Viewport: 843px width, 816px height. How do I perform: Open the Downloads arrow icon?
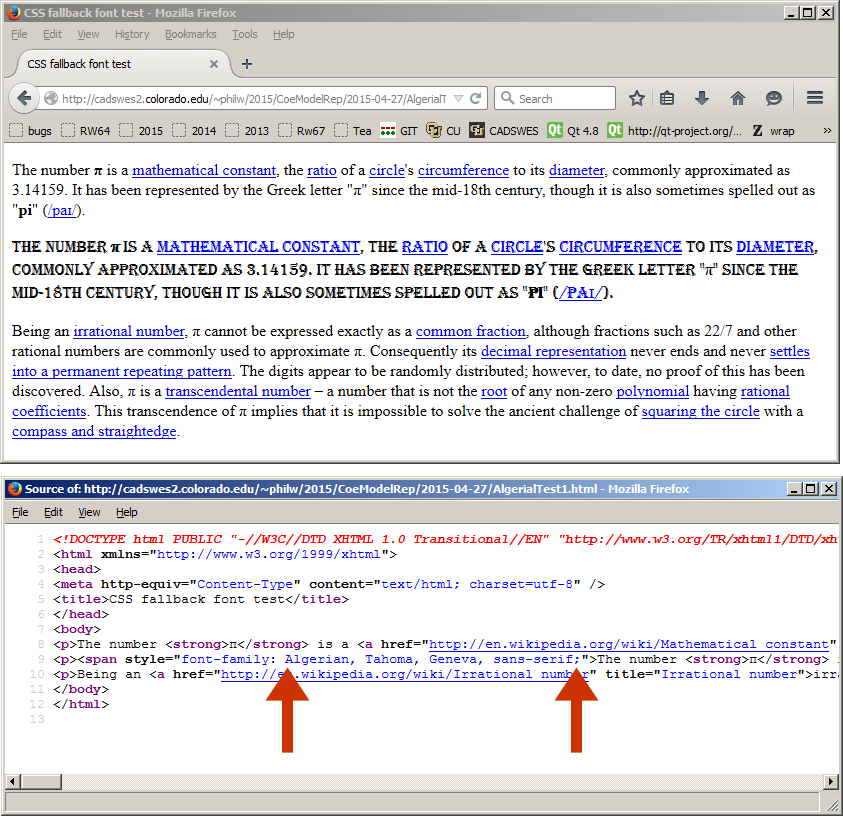click(x=702, y=98)
